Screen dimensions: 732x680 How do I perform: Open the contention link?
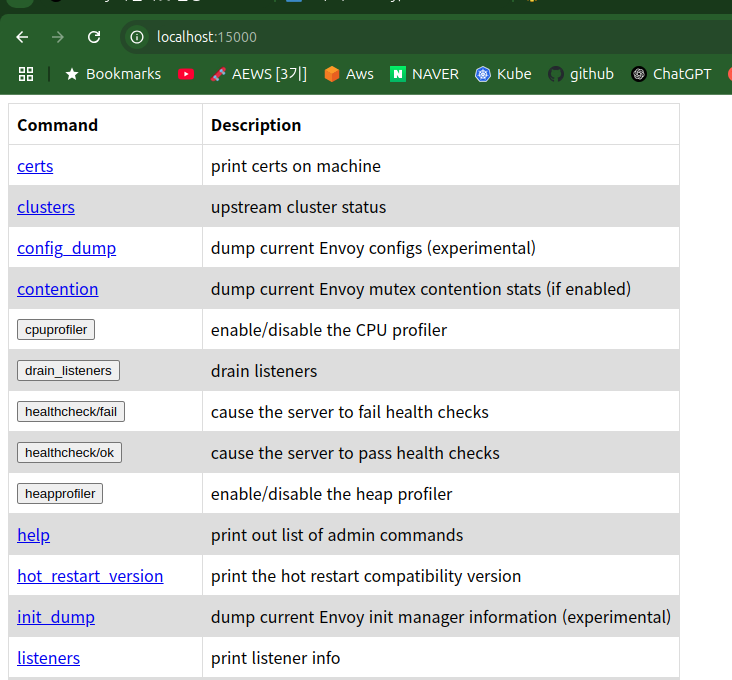coord(57,289)
